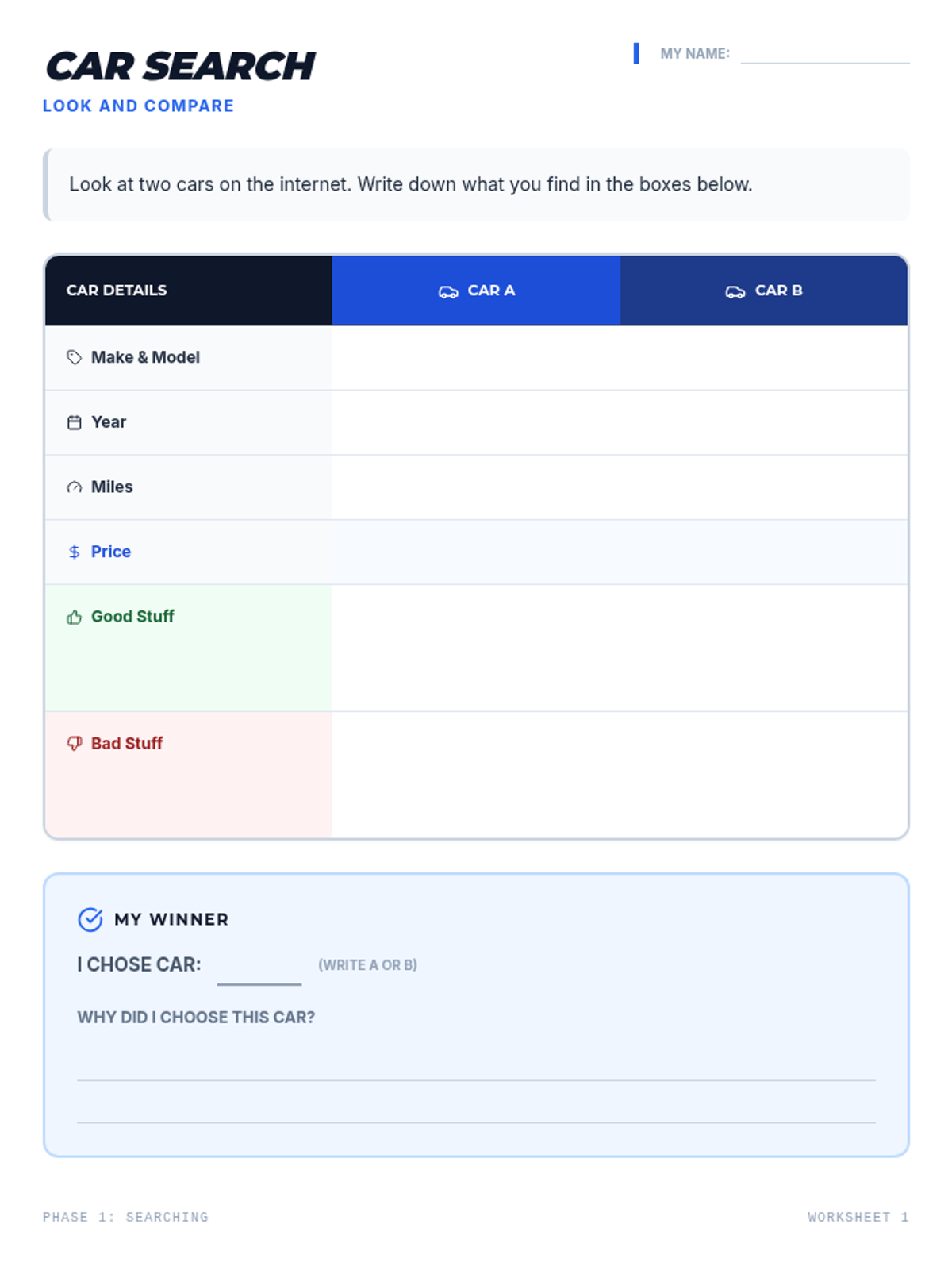Viewport: 952px width, 1270px height.
Task: Click the Car B Bad Stuff box
Action: 764,775
